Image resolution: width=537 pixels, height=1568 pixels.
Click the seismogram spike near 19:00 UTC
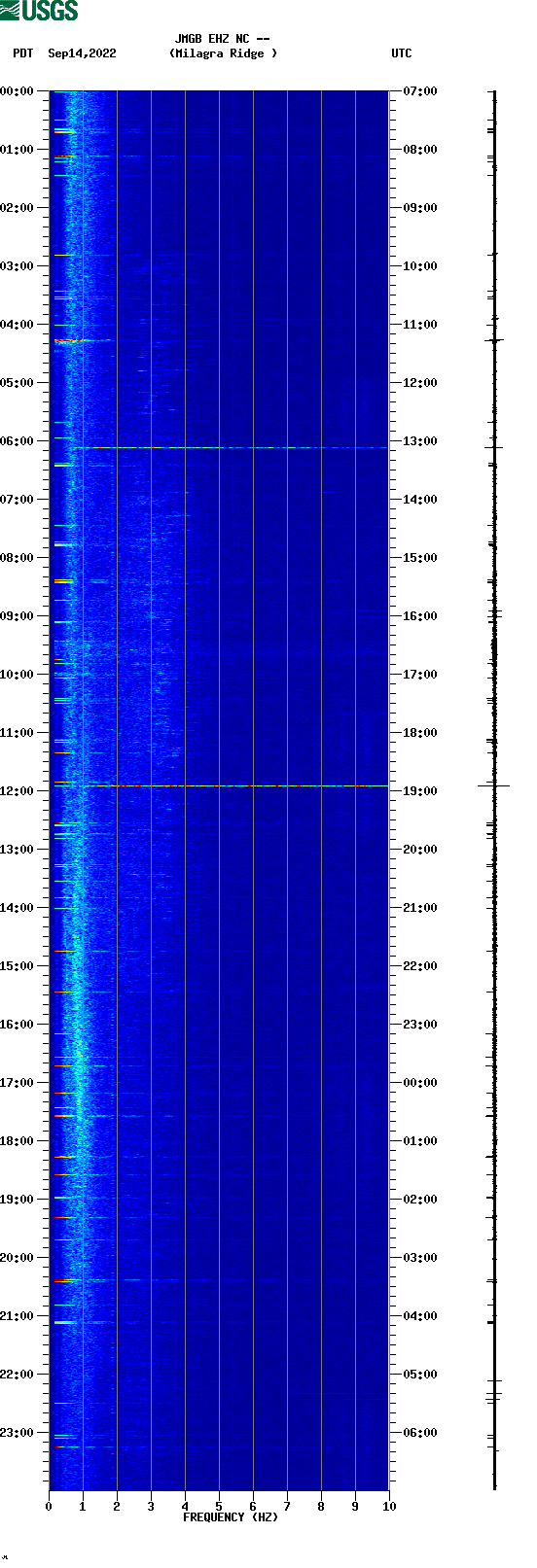494,784
